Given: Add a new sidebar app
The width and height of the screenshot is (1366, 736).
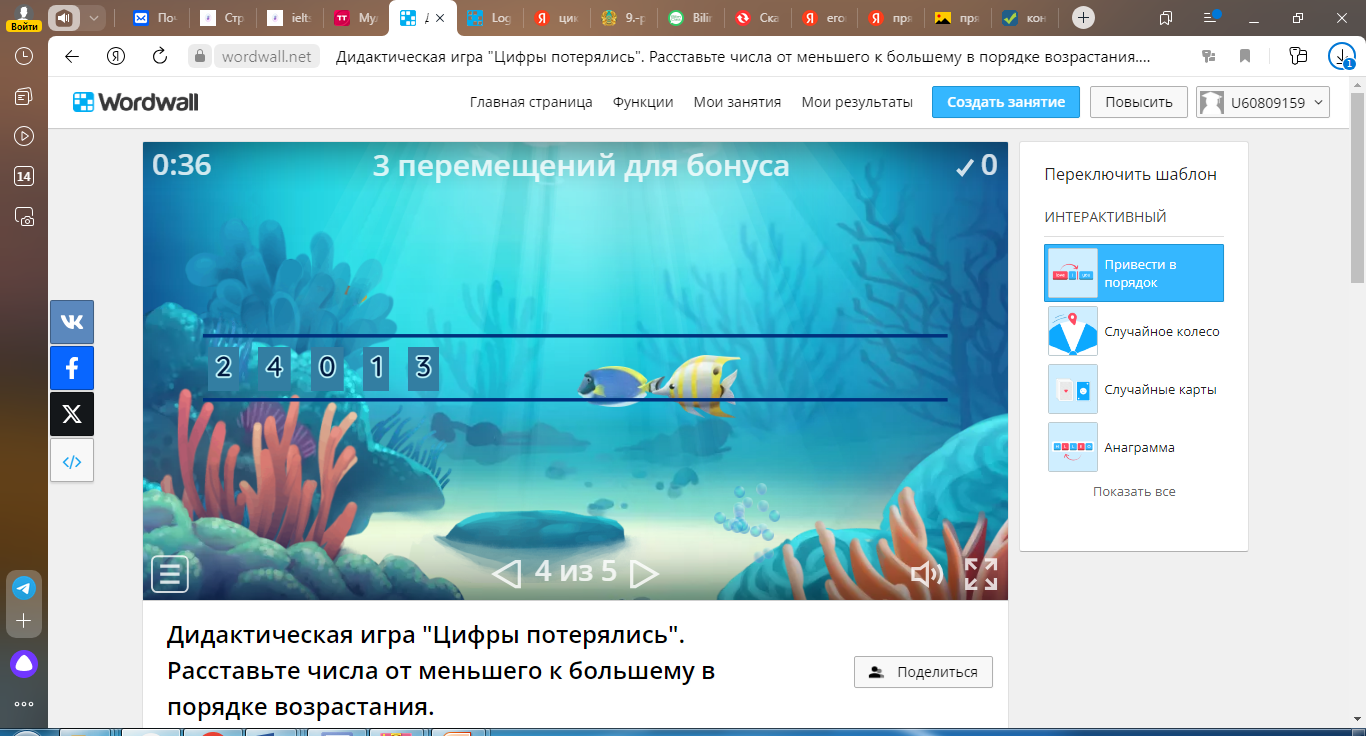Looking at the screenshot, I should point(24,621).
